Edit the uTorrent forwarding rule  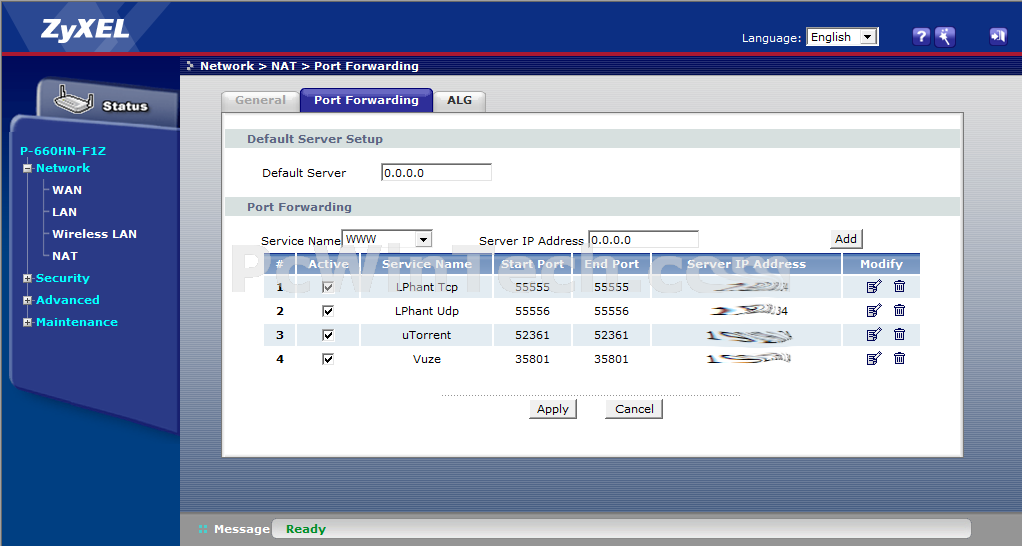click(874, 335)
